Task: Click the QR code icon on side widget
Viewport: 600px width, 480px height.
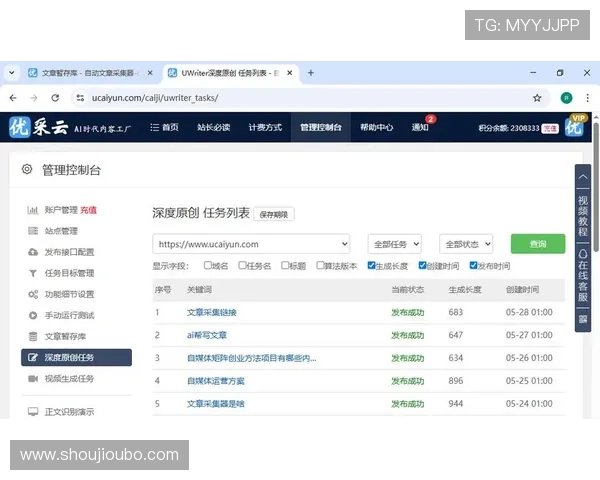Action: click(x=583, y=319)
